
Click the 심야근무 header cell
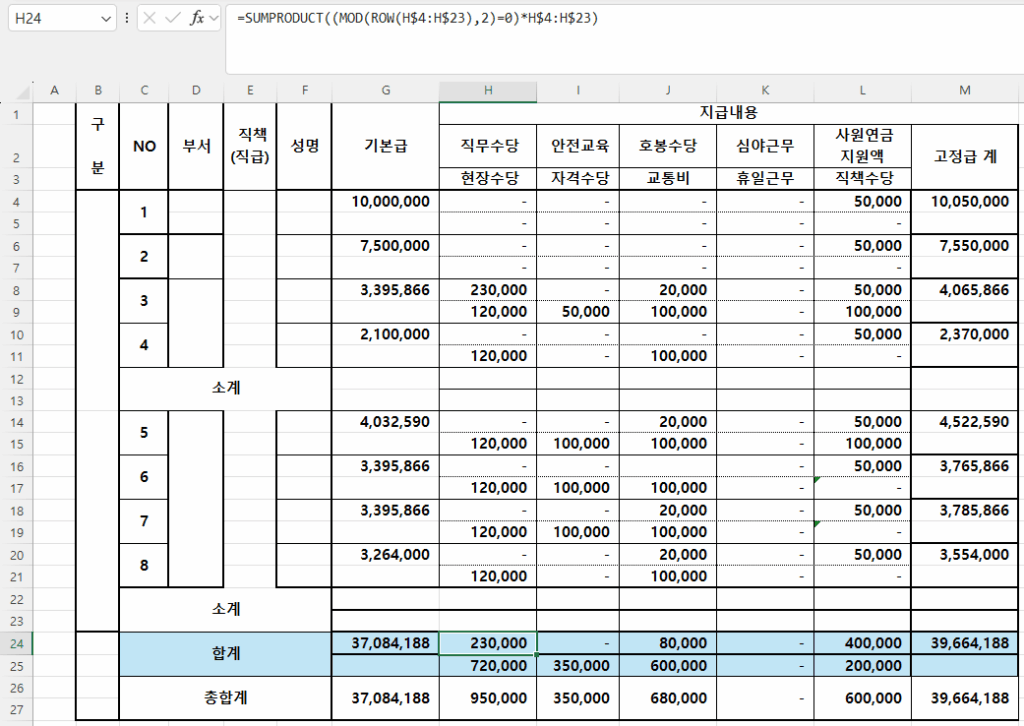click(765, 146)
